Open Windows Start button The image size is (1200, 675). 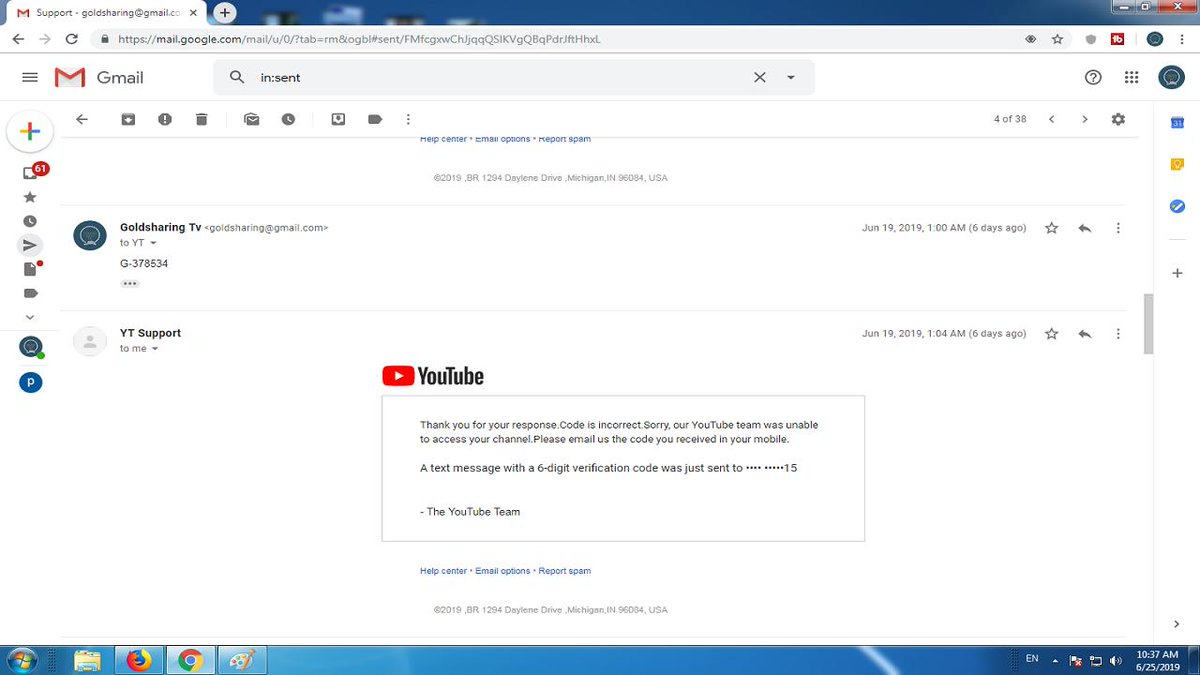click(x=22, y=660)
